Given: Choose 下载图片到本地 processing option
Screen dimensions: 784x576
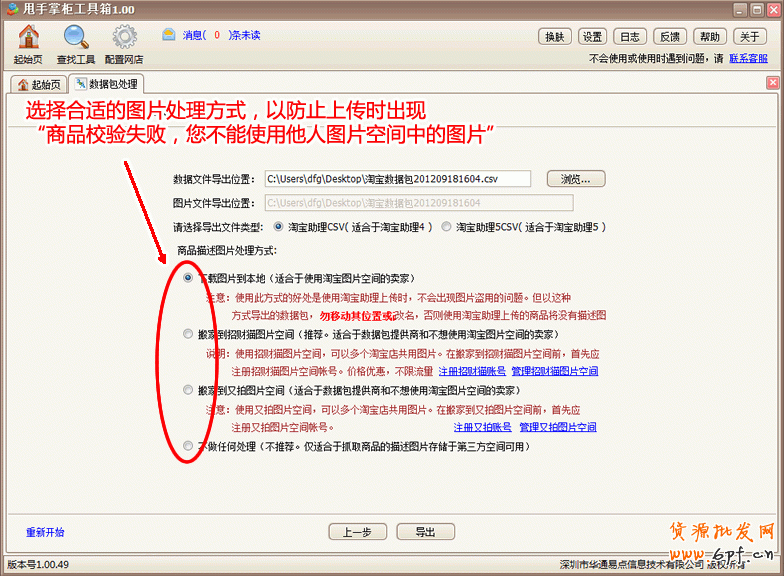Looking at the screenshot, I should click(188, 279).
